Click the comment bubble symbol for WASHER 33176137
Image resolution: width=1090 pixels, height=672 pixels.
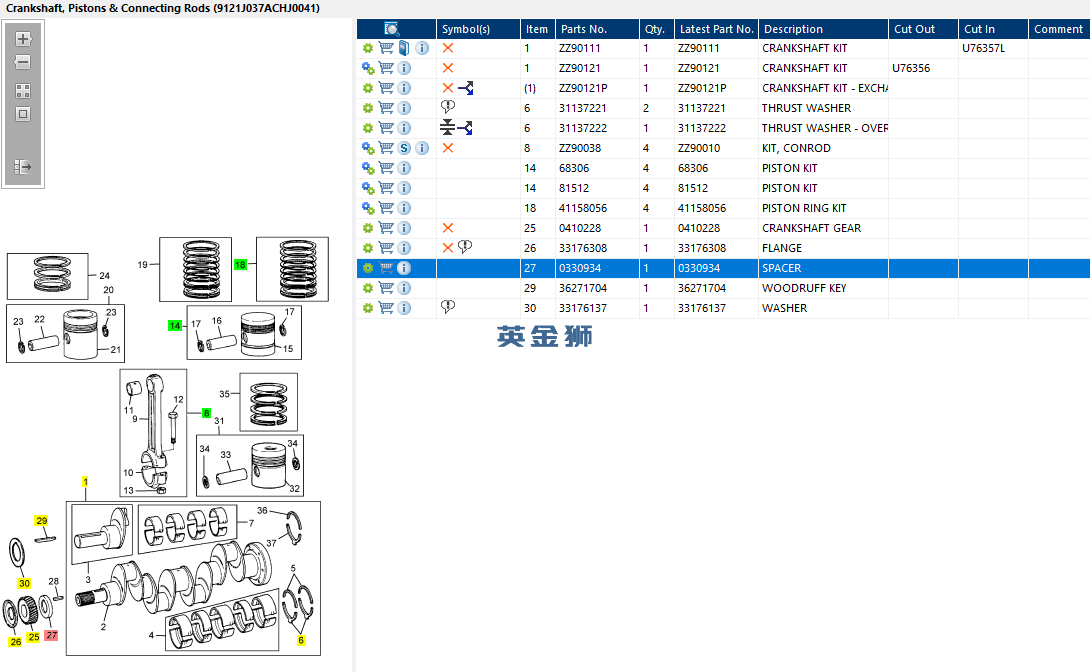click(x=448, y=307)
